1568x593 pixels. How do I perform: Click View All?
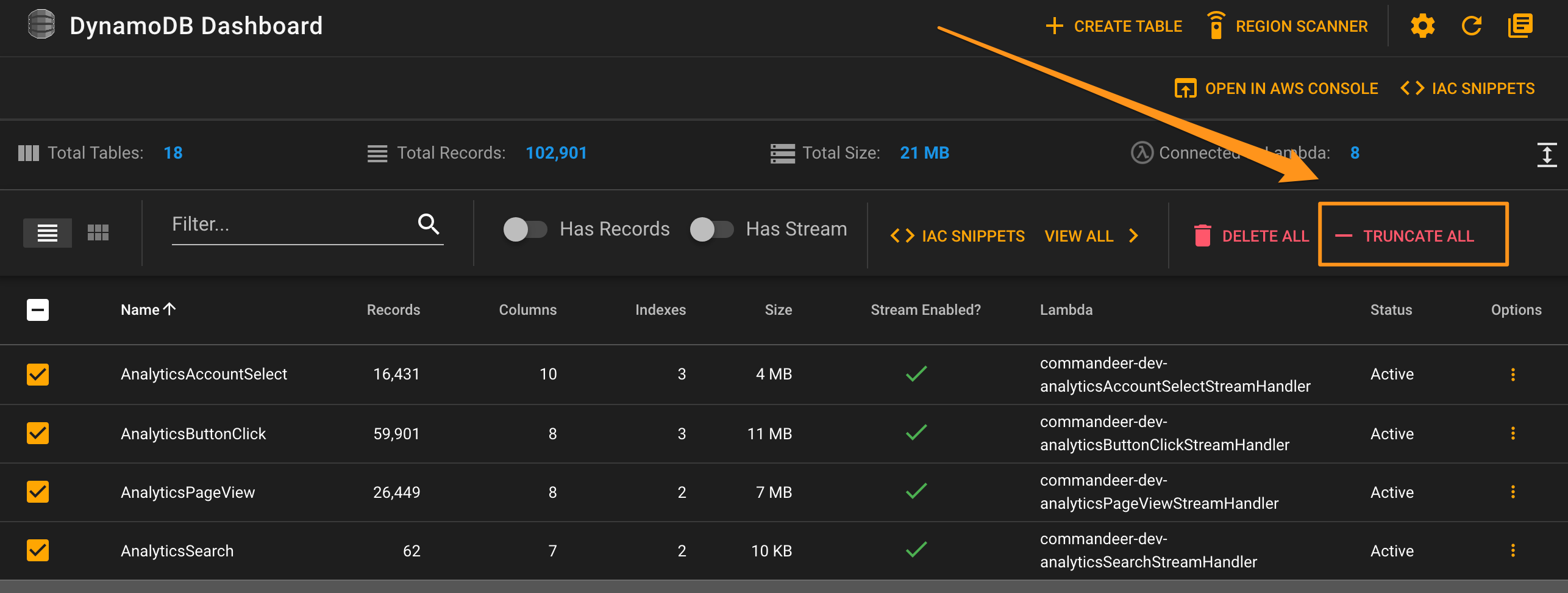[1079, 236]
